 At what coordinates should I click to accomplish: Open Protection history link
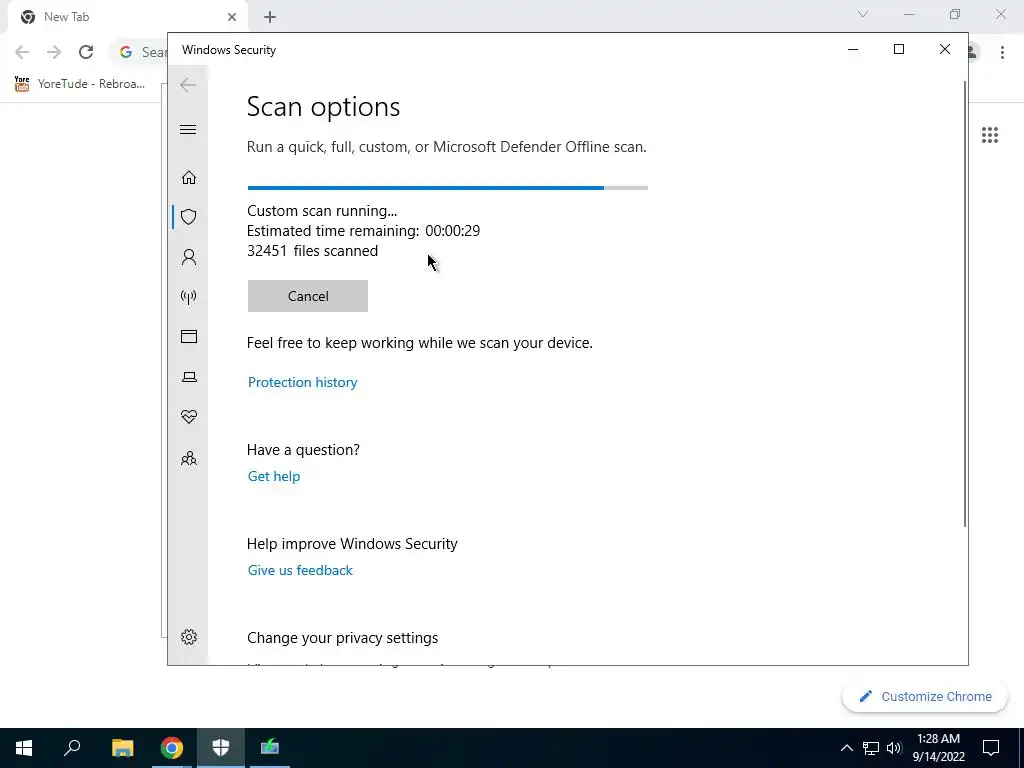pos(302,382)
